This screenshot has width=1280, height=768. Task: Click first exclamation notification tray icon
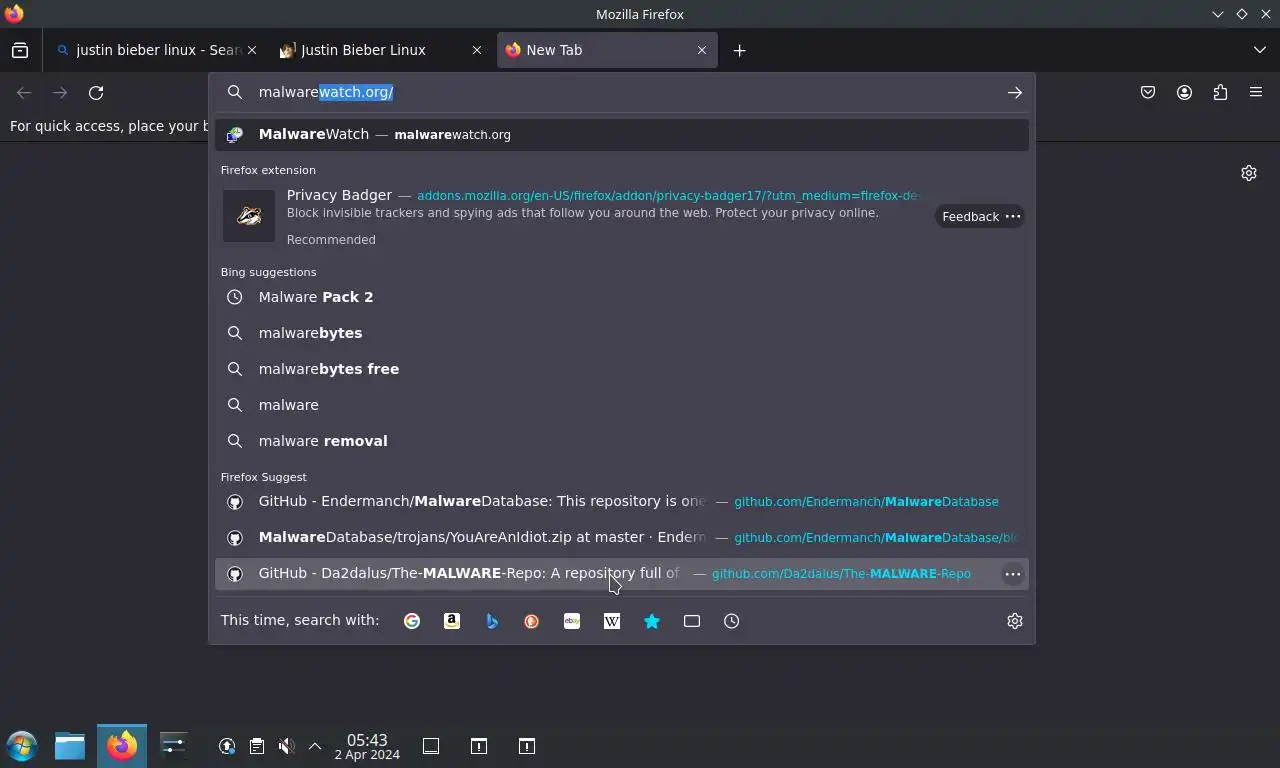click(479, 746)
